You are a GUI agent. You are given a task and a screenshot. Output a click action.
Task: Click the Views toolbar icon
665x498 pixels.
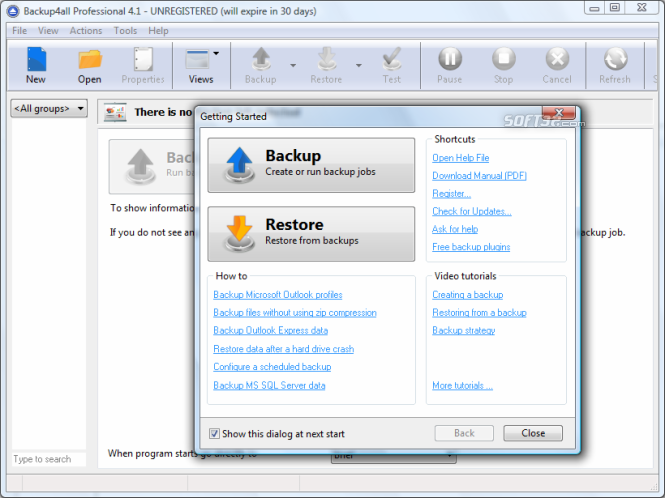pyautogui.click(x=197, y=60)
